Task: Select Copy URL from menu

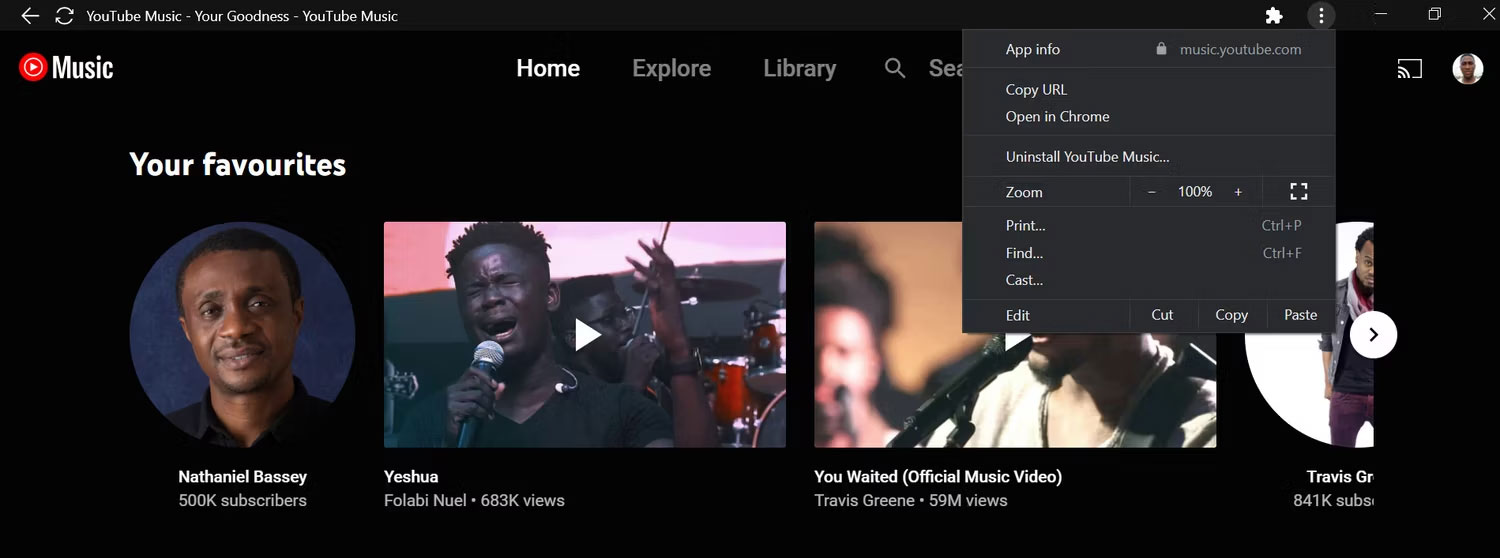Action: (x=1148, y=89)
